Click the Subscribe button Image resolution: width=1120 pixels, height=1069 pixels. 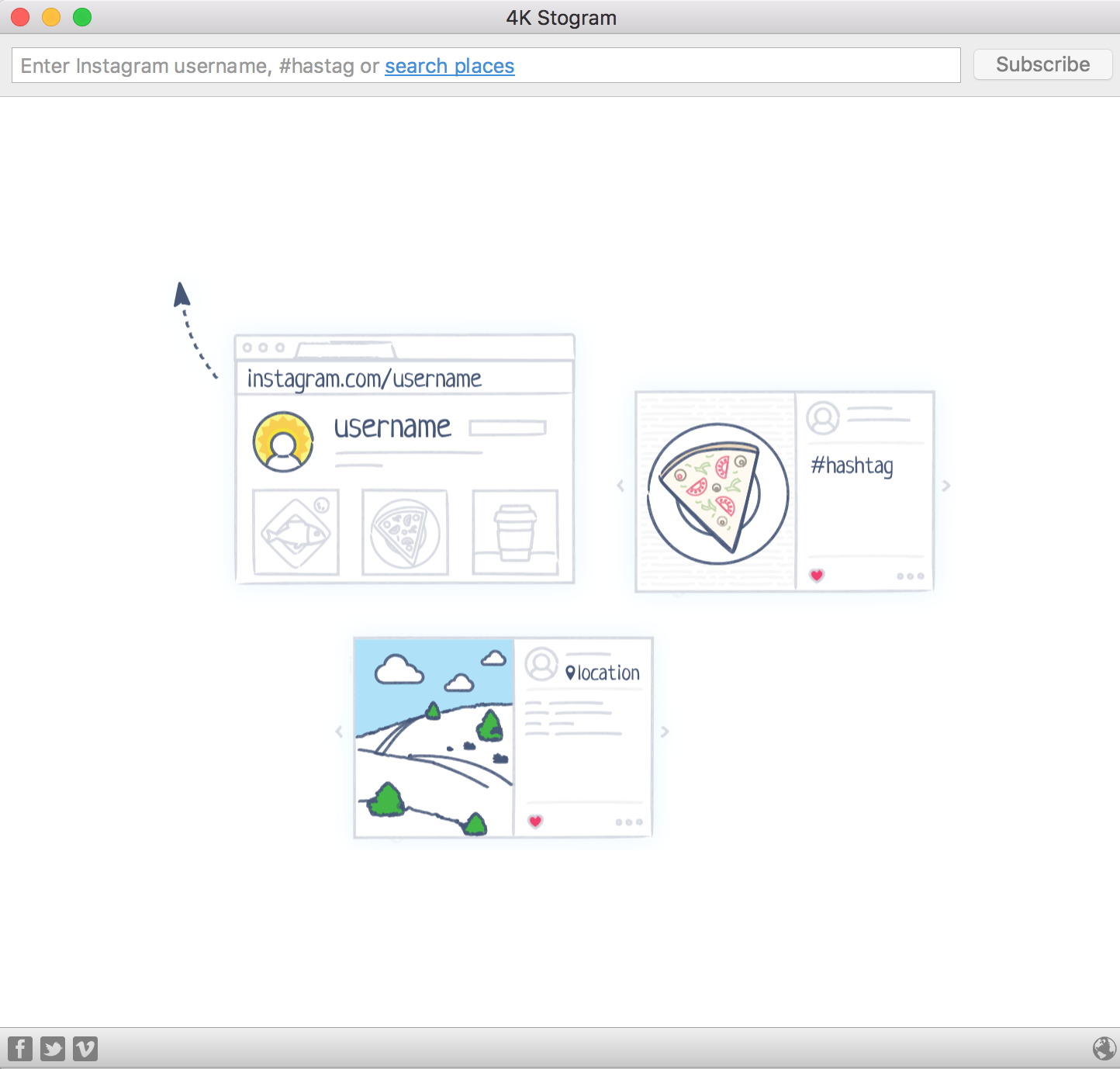1042,64
